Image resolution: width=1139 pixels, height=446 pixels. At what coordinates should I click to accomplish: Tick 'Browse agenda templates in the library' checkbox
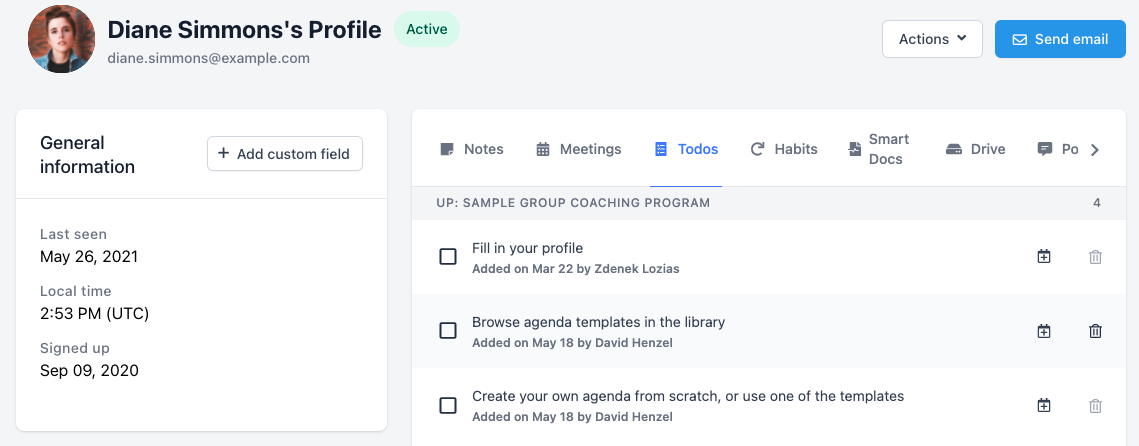(x=448, y=331)
